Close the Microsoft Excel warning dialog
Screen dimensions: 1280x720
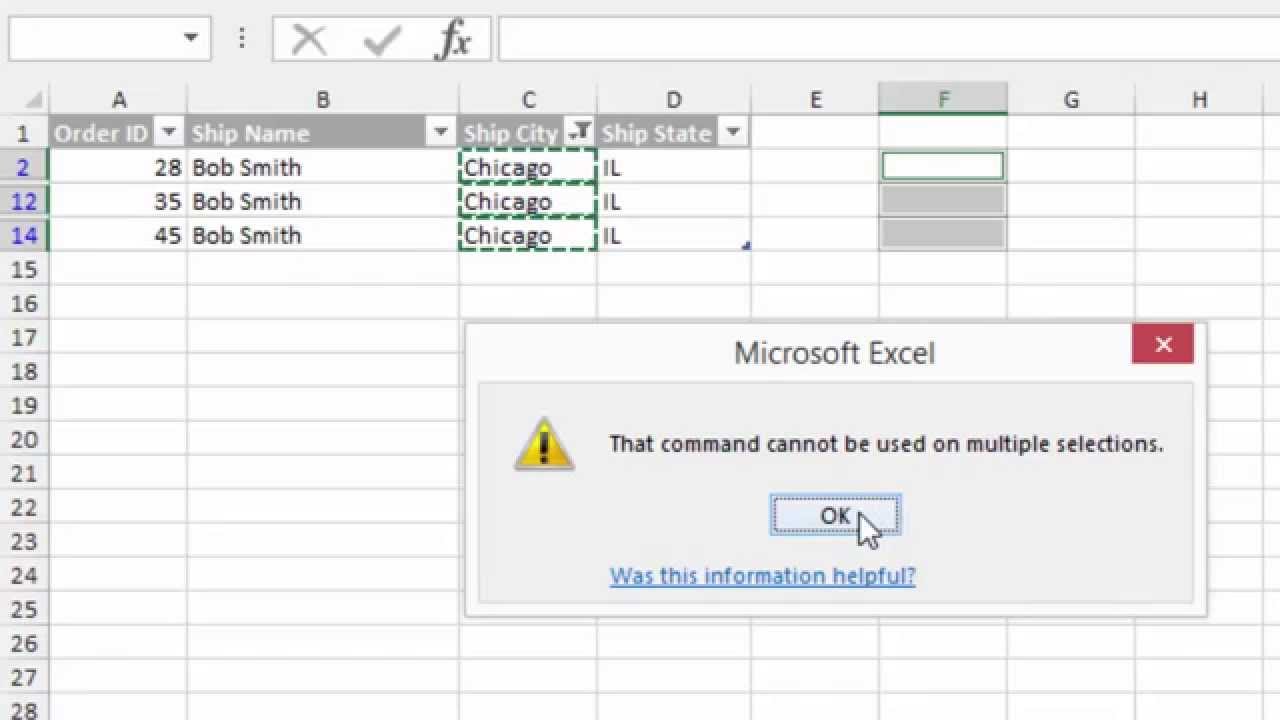pos(1162,345)
